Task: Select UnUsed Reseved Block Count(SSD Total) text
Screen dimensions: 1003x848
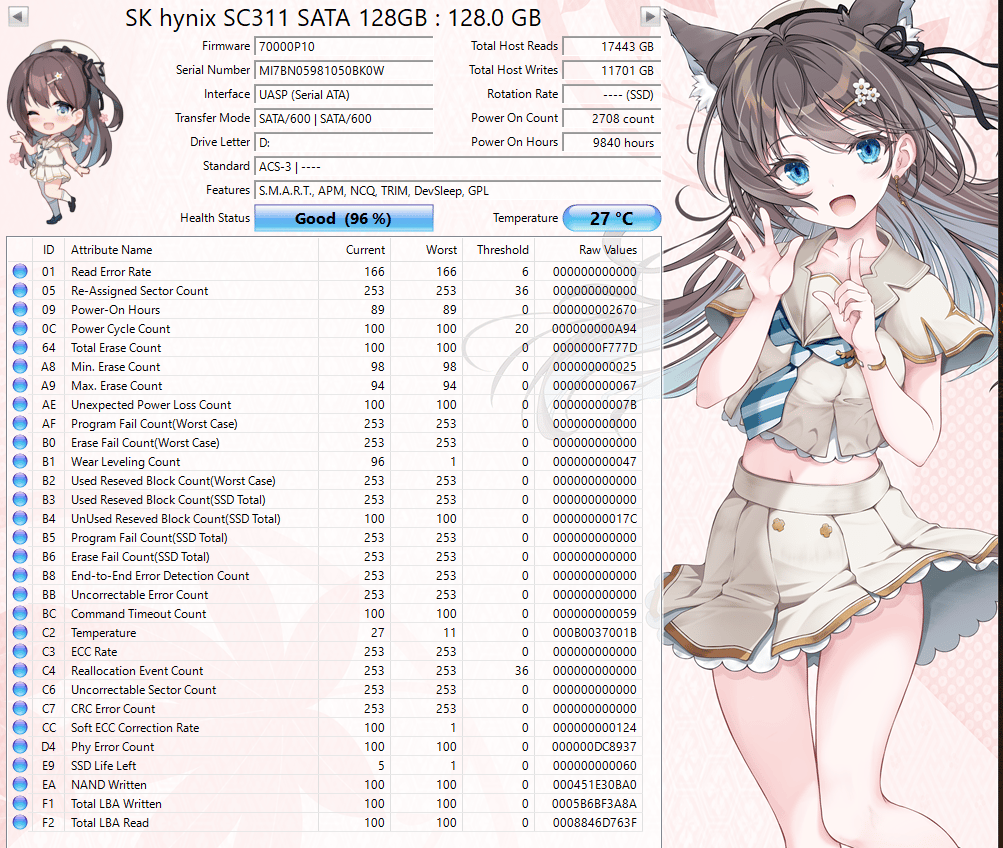Action: tap(176, 519)
